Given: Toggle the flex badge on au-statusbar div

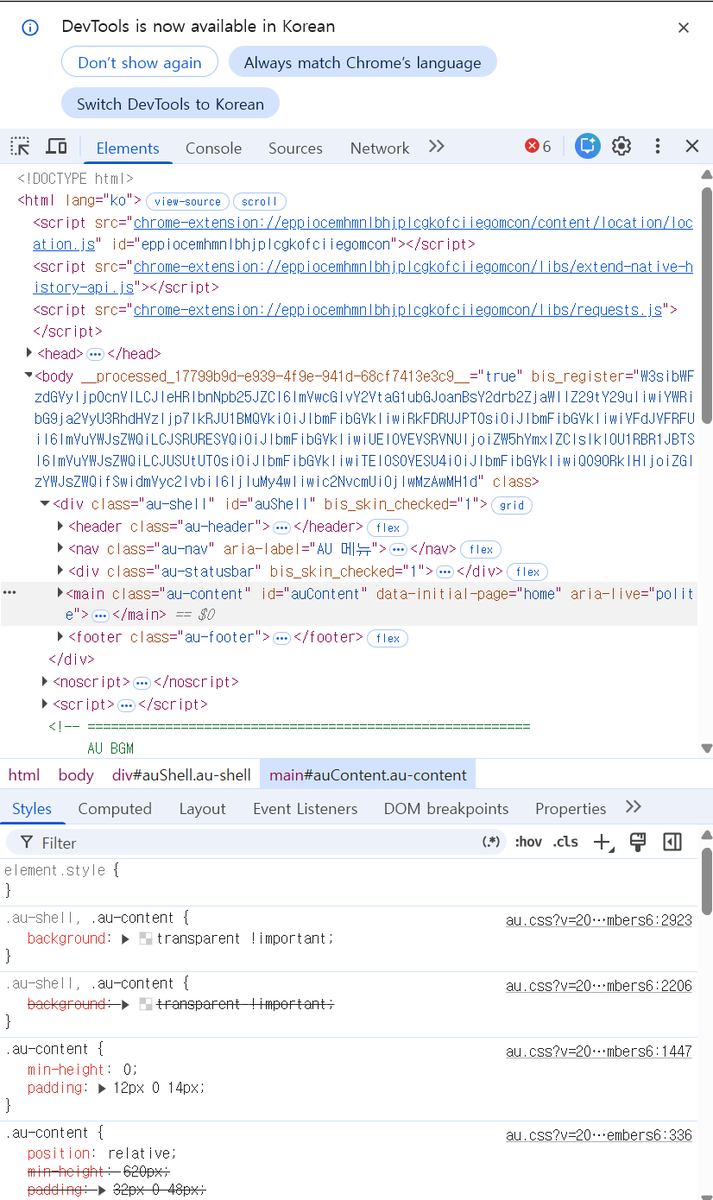Looking at the screenshot, I should [x=528, y=572].
